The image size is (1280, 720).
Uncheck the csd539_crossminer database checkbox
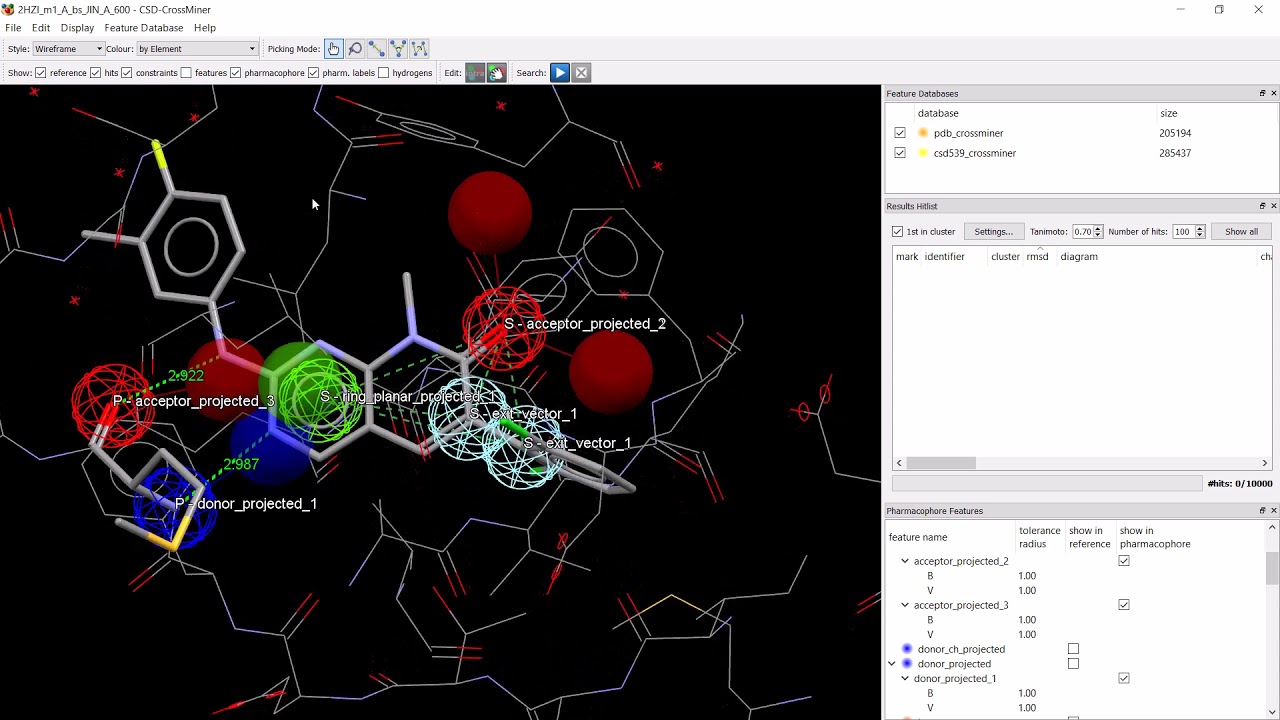[900, 153]
